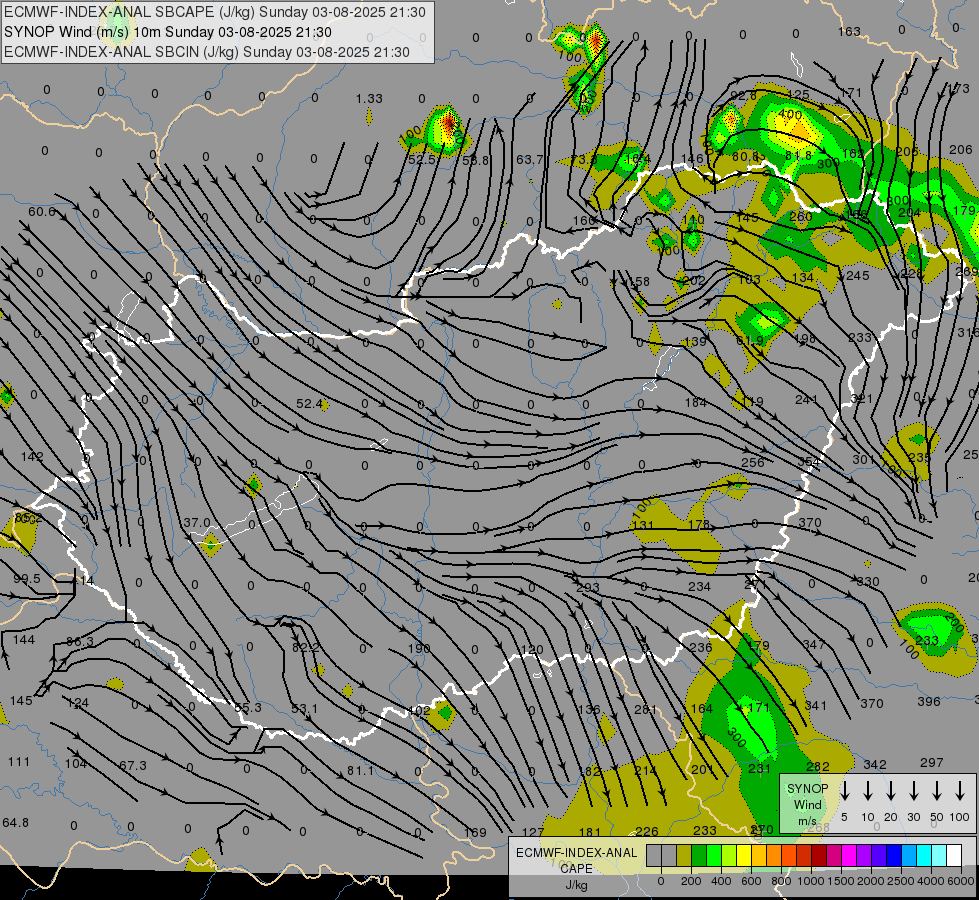Click the 293 value on the map
Screen dimensions: 979x900
[x=588, y=588]
